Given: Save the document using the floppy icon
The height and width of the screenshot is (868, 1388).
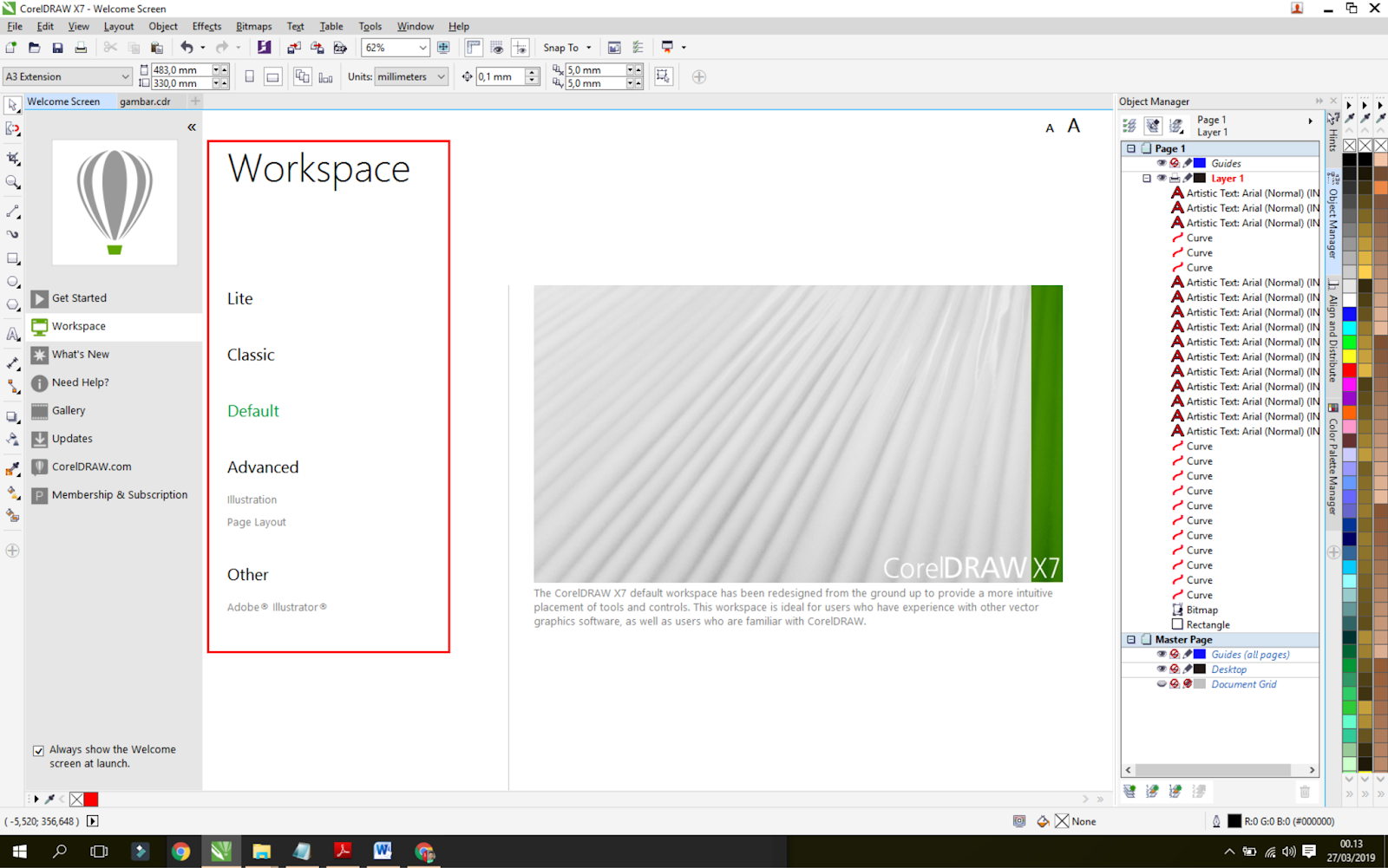Looking at the screenshot, I should click(x=57, y=48).
